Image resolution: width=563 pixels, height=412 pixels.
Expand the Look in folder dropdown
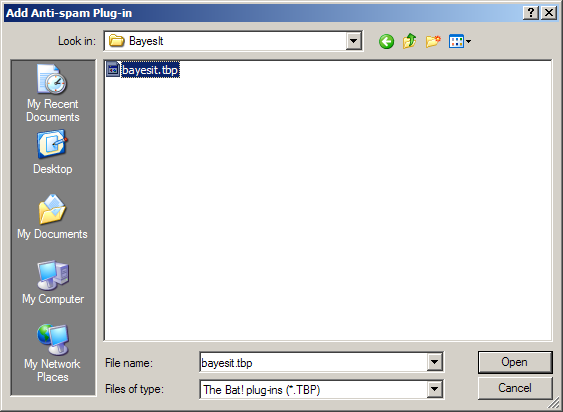[x=354, y=41]
